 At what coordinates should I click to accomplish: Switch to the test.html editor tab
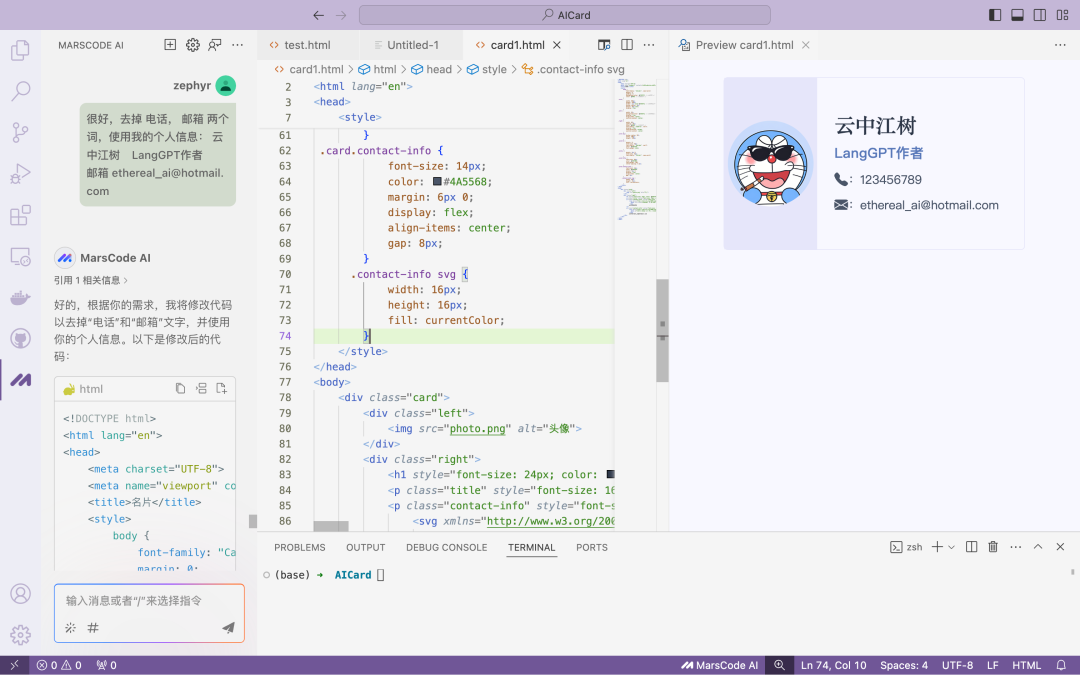coord(307,45)
